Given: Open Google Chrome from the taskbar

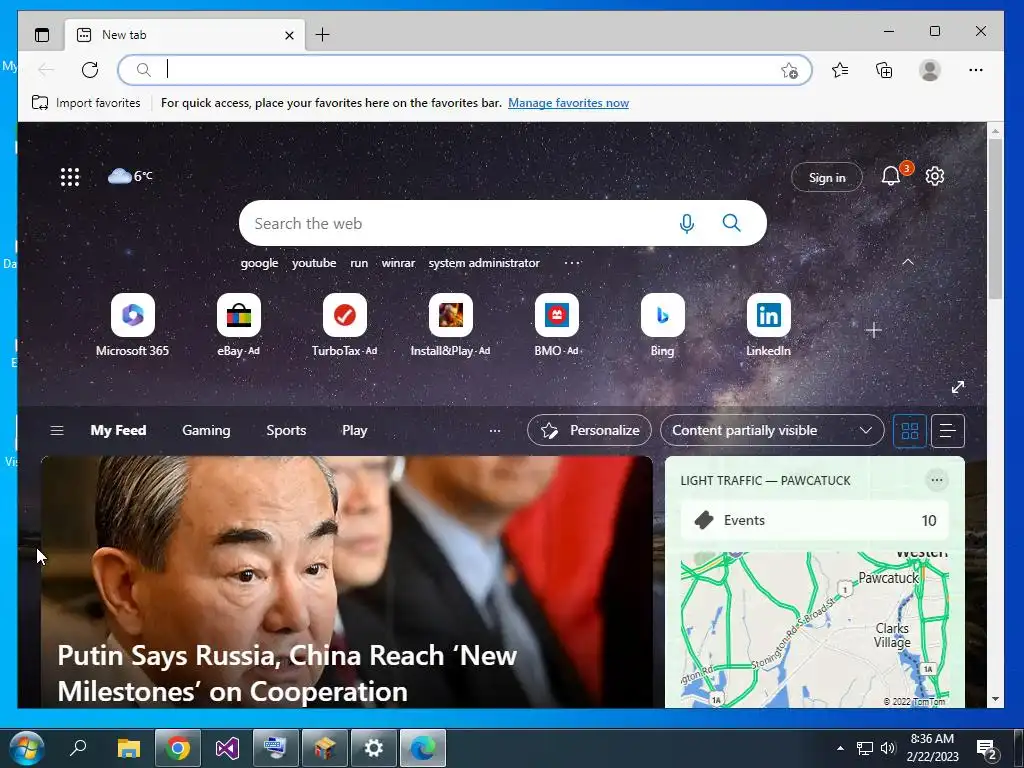Looking at the screenshot, I should click(x=178, y=748).
